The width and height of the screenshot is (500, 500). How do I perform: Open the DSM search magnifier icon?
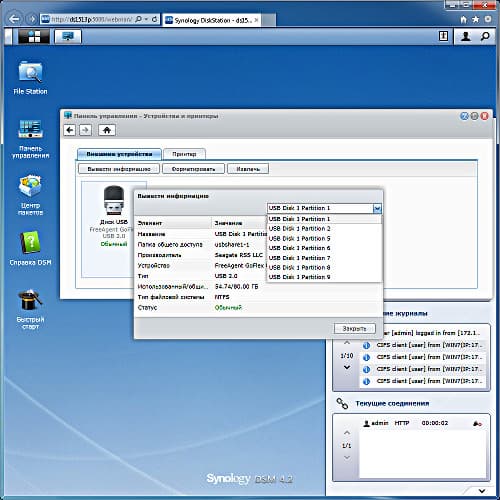(x=485, y=36)
